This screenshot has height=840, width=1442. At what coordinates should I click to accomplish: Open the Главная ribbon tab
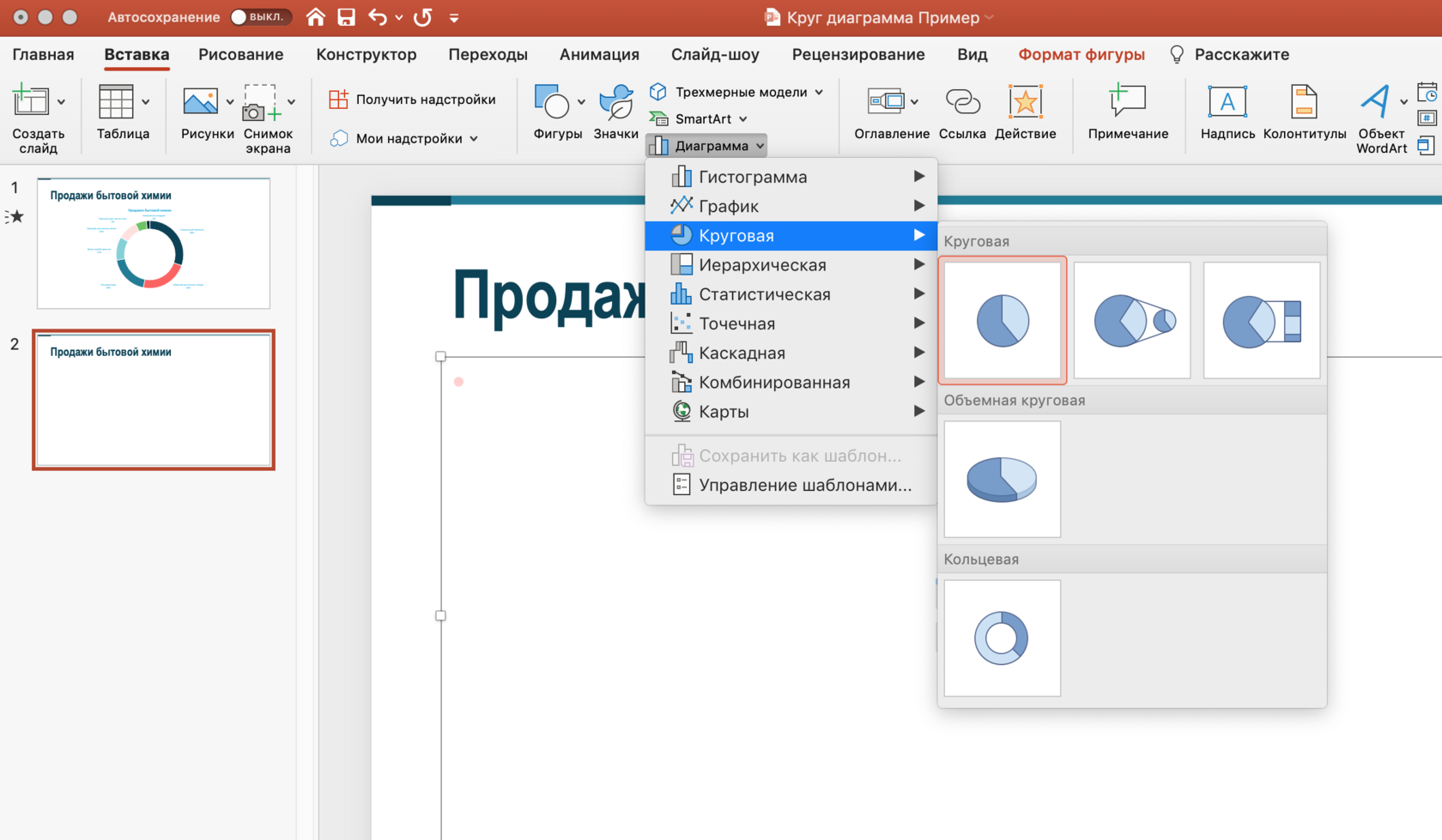[43, 54]
